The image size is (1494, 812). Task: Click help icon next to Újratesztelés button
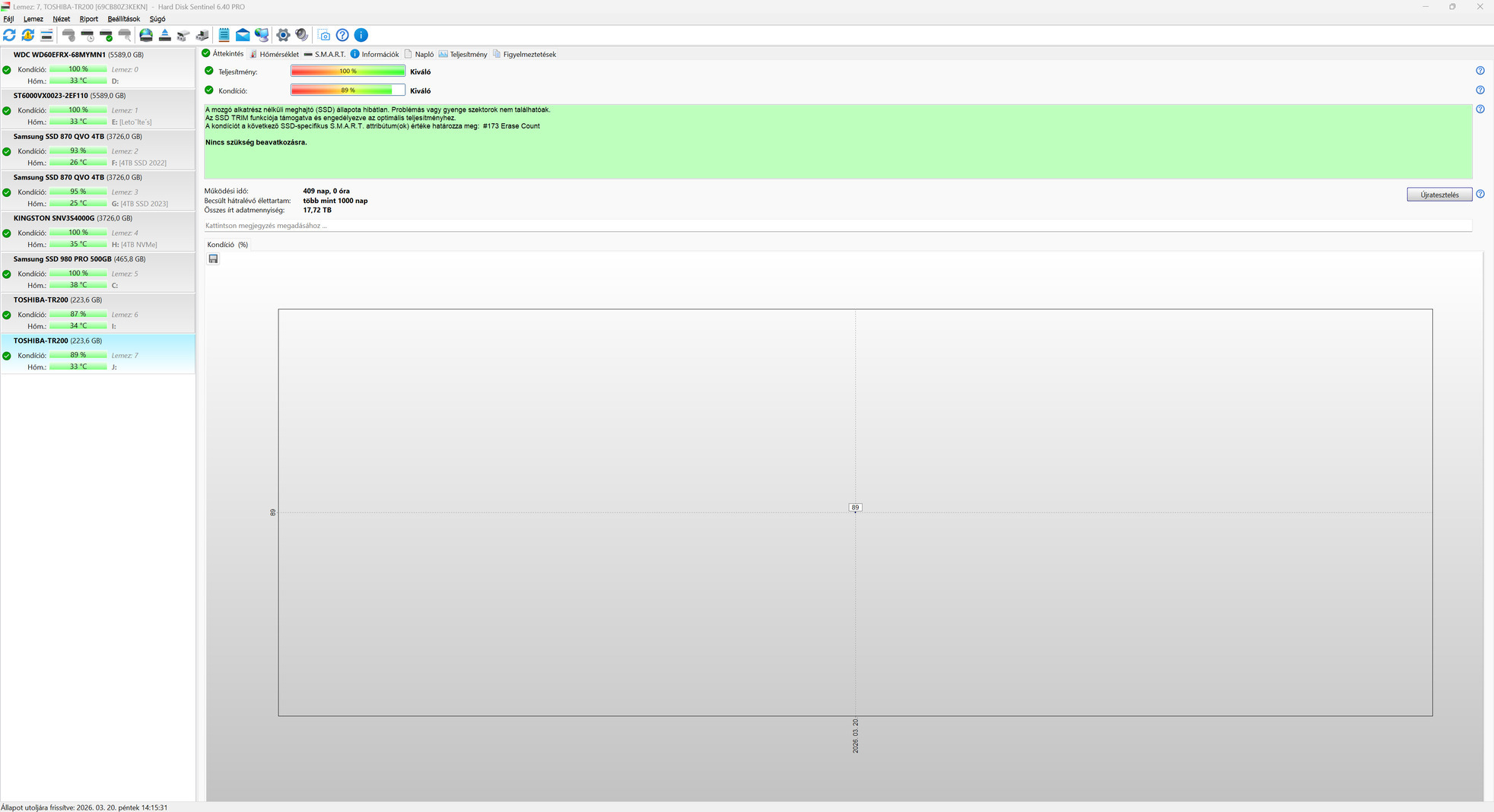coord(1480,194)
